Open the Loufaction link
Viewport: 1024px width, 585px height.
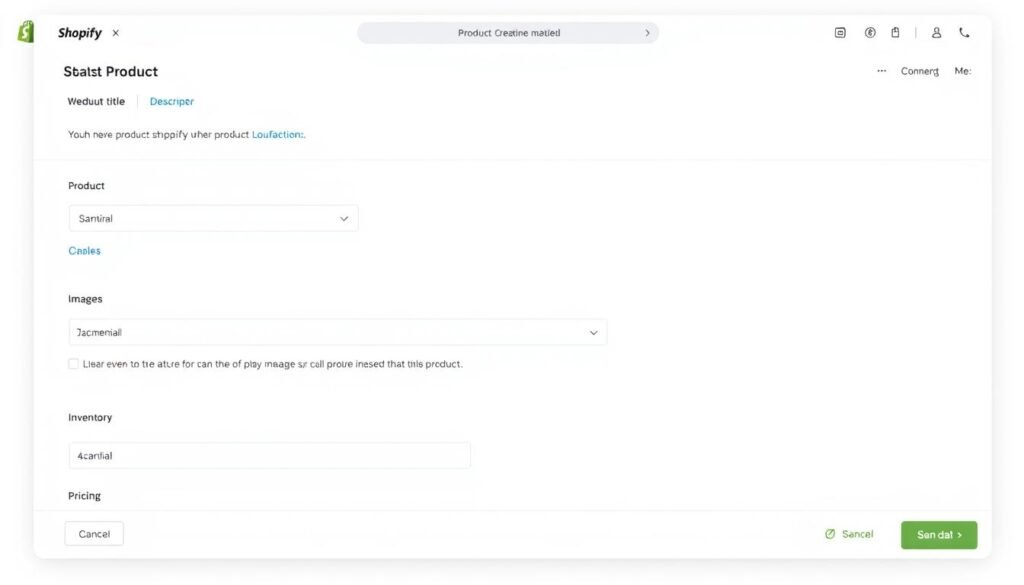(276, 132)
